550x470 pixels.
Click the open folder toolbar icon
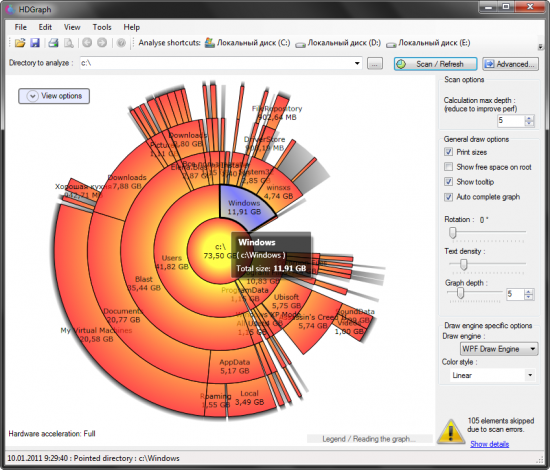[x=20, y=43]
